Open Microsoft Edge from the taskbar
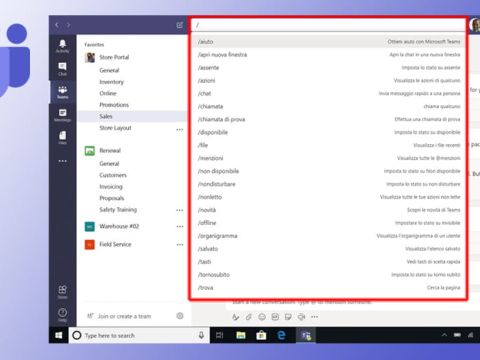 point(281,335)
